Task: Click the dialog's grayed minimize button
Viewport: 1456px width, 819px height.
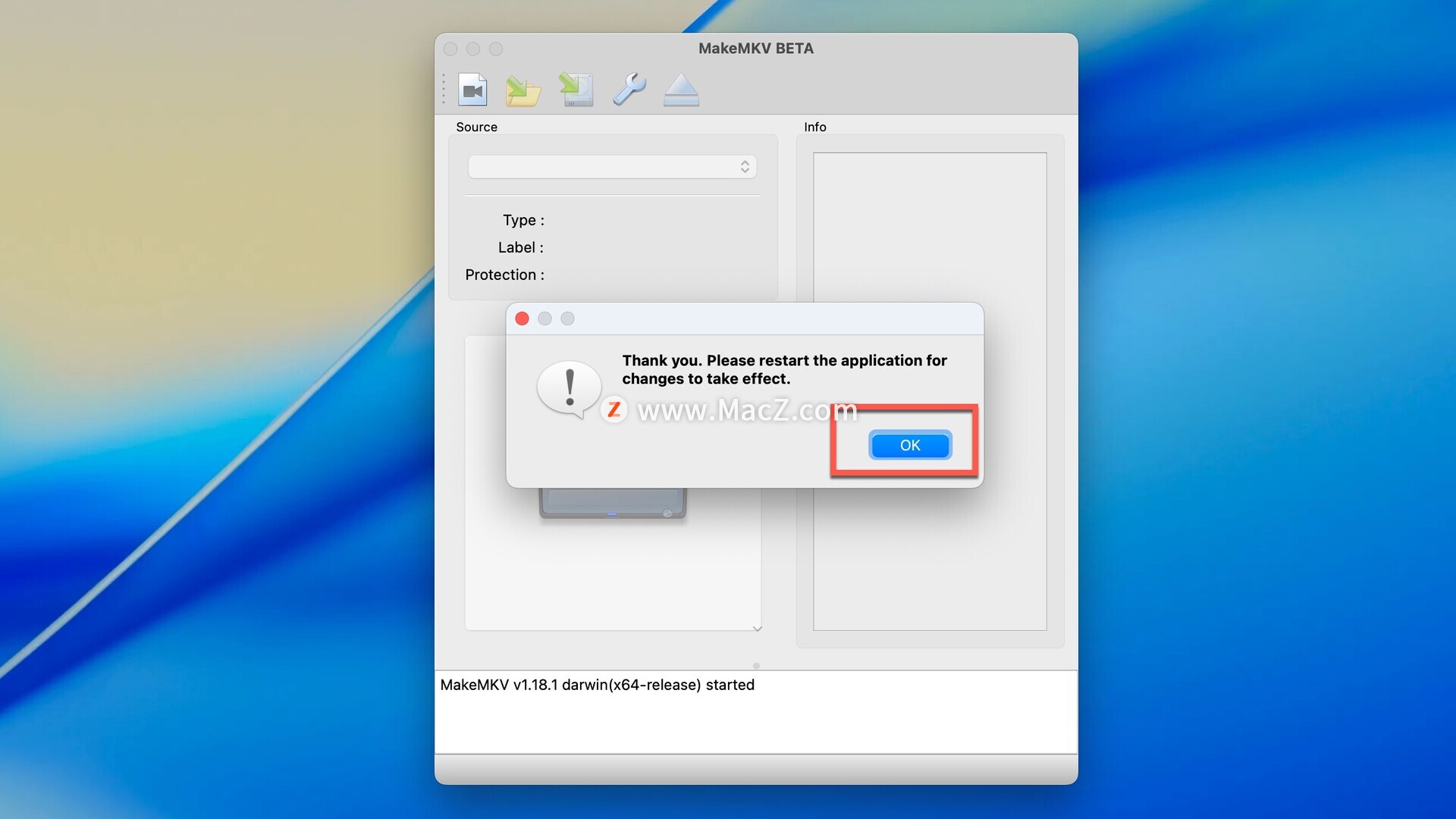Action: click(x=544, y=318)
